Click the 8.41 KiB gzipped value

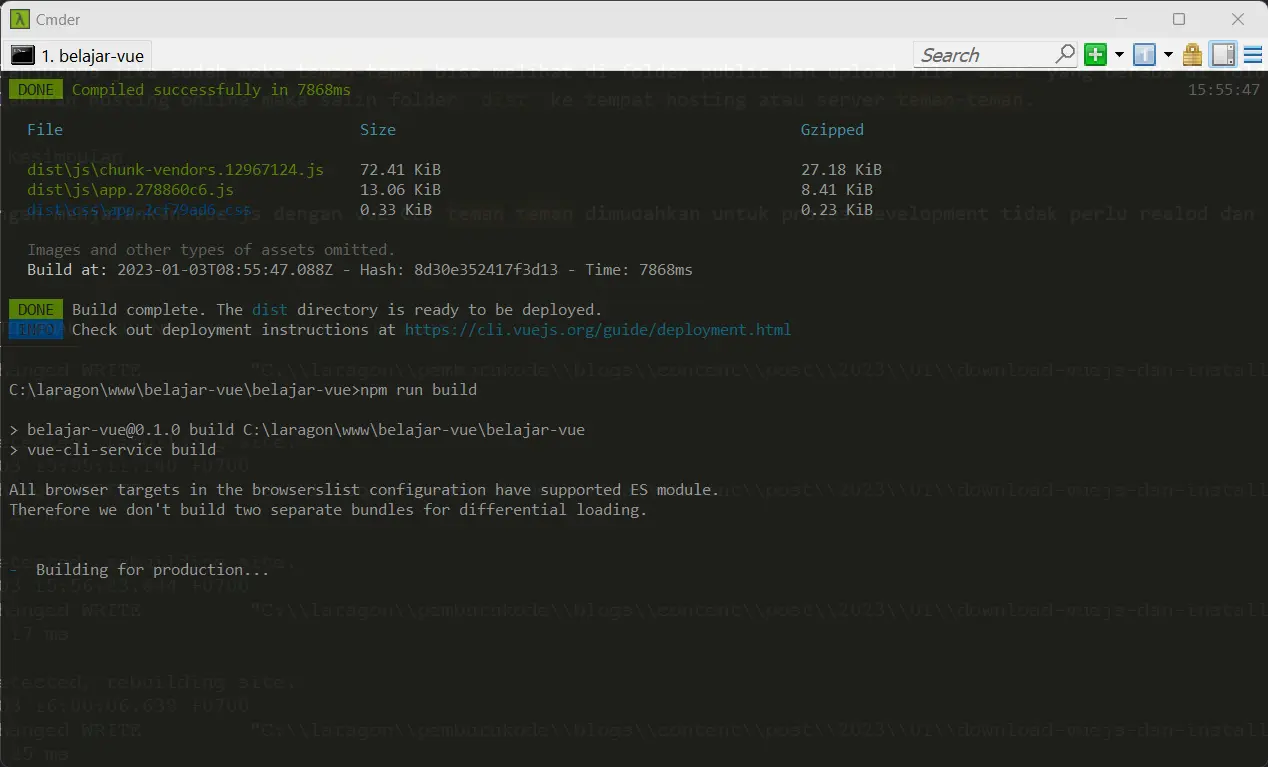tap(837, 190)
